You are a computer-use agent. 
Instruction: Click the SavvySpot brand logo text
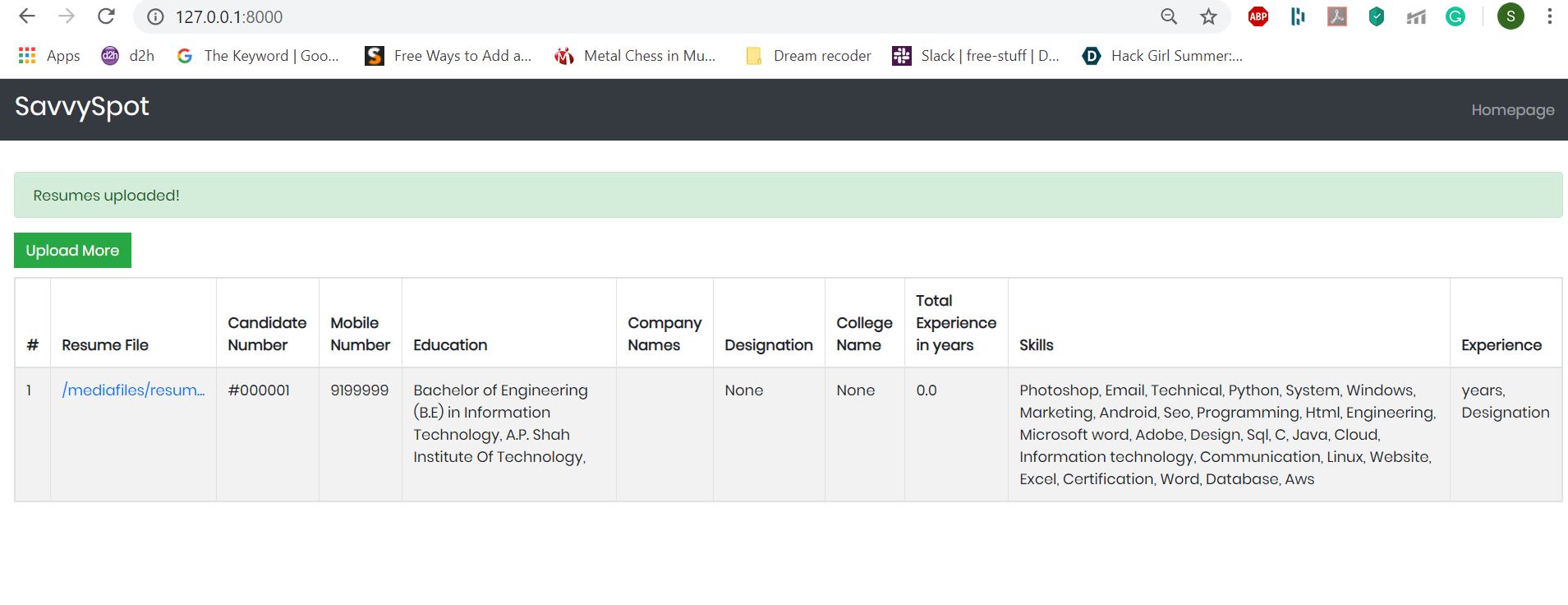click(82, 107)
